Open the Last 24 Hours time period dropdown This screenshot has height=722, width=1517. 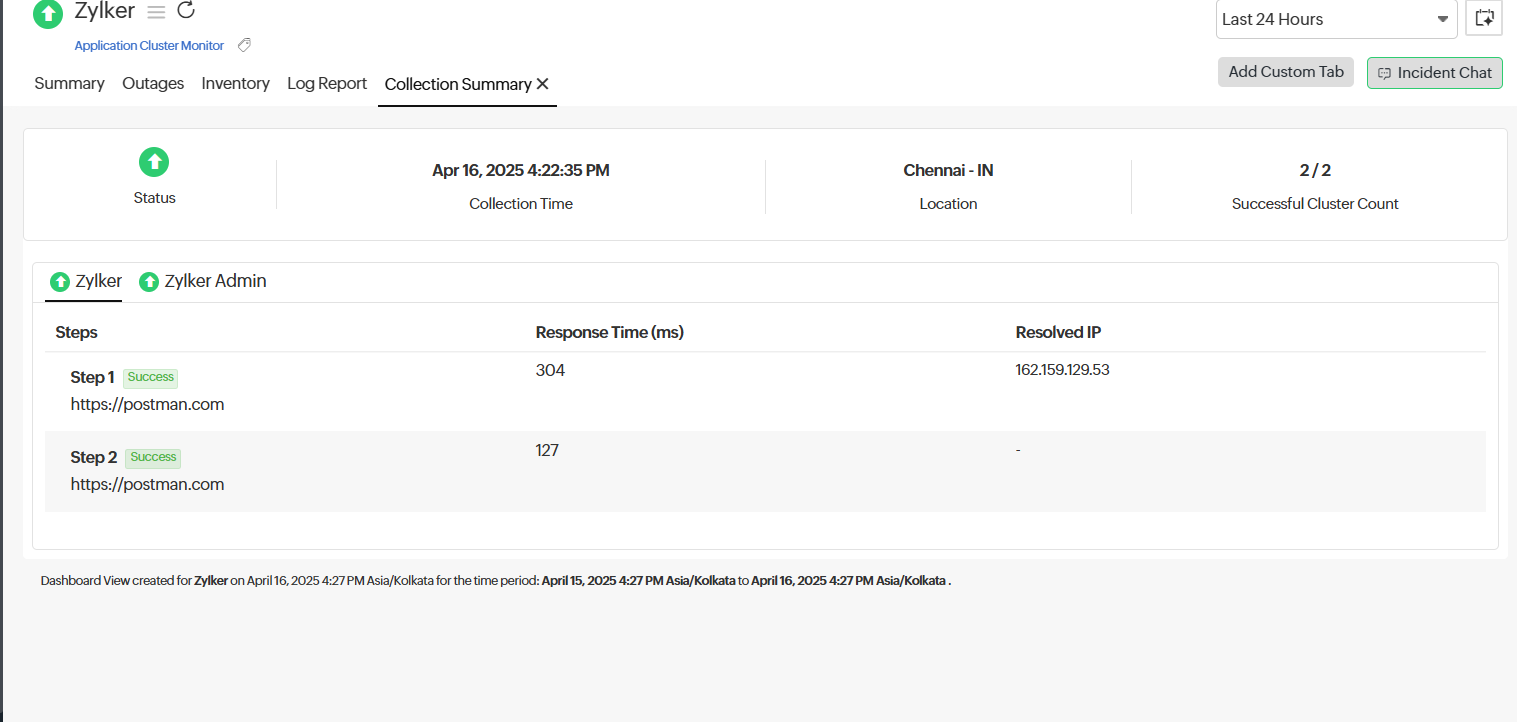pos(1324,19)
